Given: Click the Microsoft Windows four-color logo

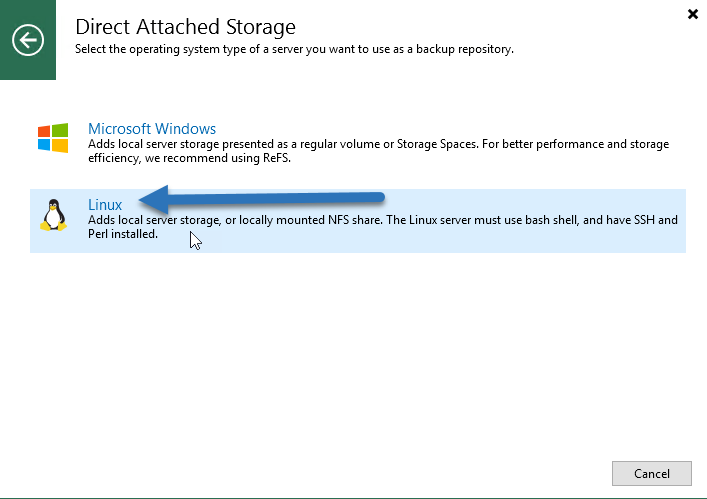Looking at the screenshot, I should coord(53,138).
